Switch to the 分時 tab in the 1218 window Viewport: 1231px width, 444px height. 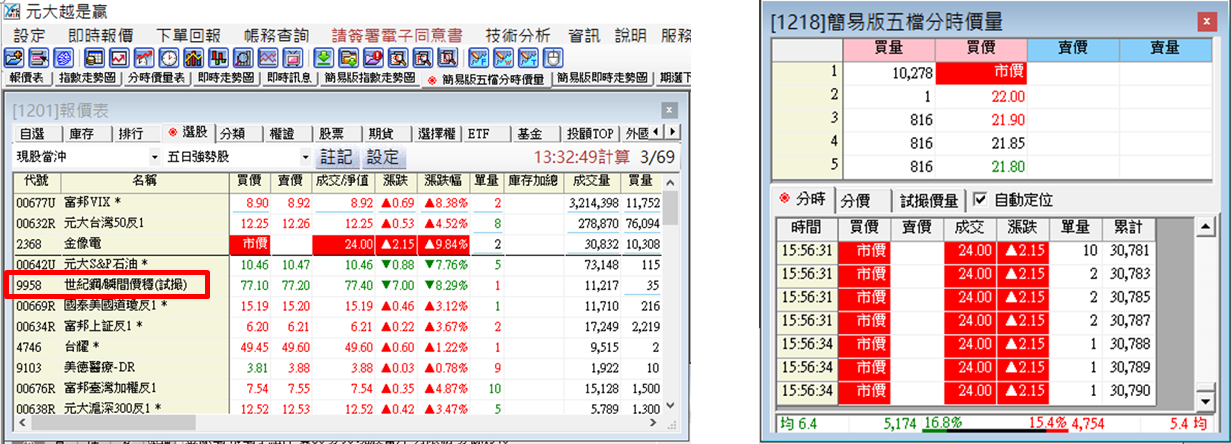pos(803,200)
